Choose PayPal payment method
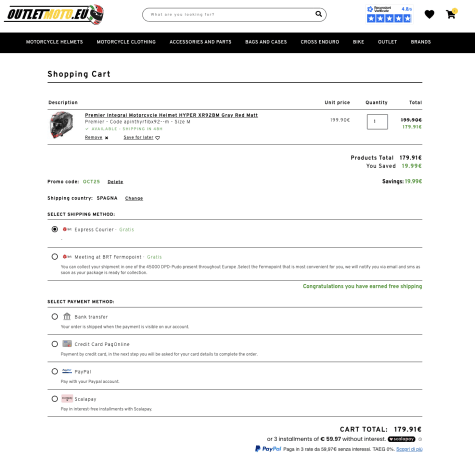 coord(55,371)
